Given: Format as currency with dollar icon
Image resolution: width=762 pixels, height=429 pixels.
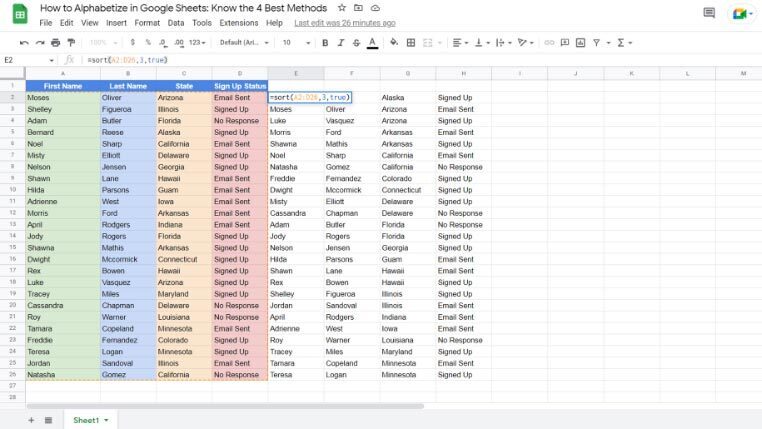Looking at the screenshot, I should [132, 43].
